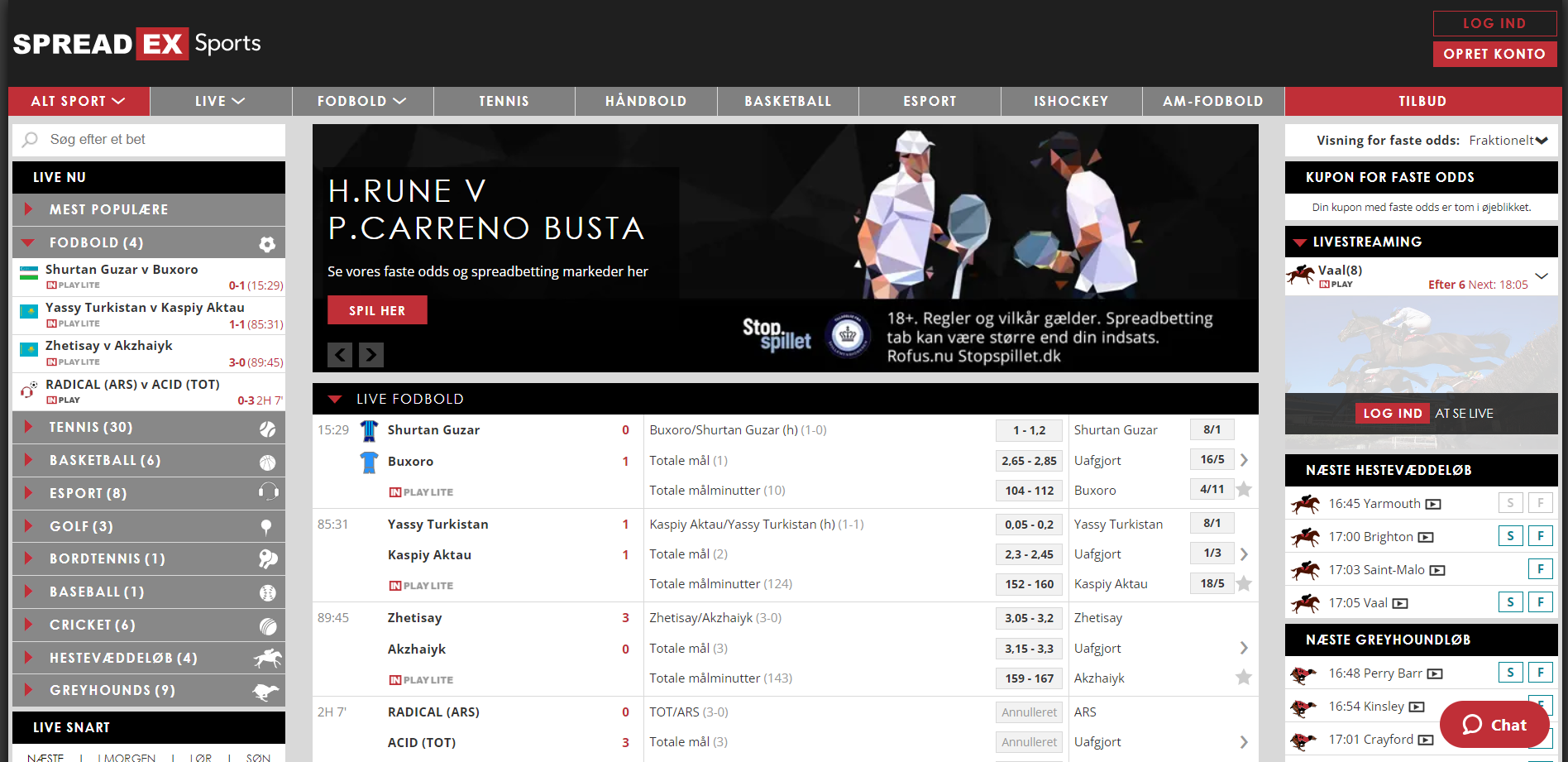
Task: Open more markets arrow for Zhetisay match
Action: pos(1244,648)
